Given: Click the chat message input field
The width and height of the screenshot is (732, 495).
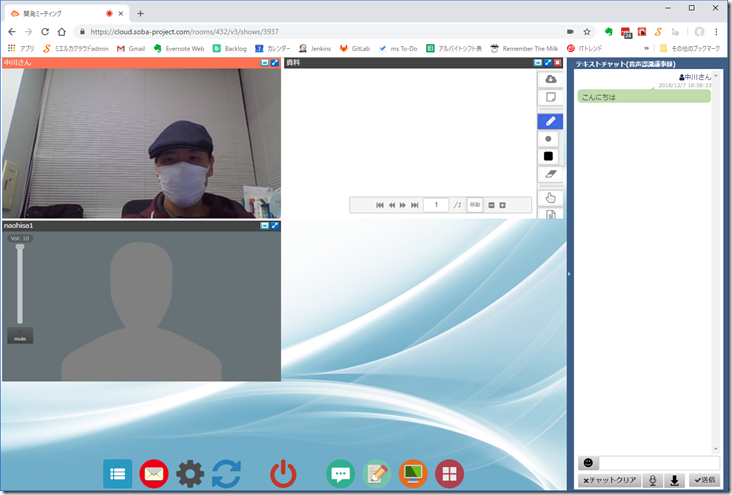Looking at the screenshot, I should click(659, 463).
